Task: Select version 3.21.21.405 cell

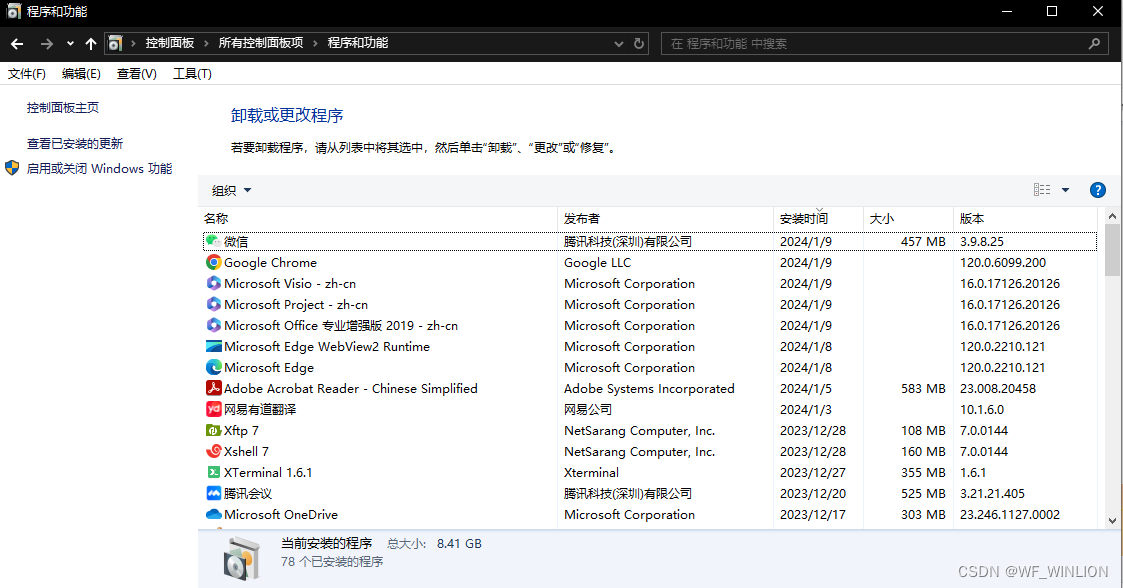Action: pyautogui.click(x=992, y=493)
